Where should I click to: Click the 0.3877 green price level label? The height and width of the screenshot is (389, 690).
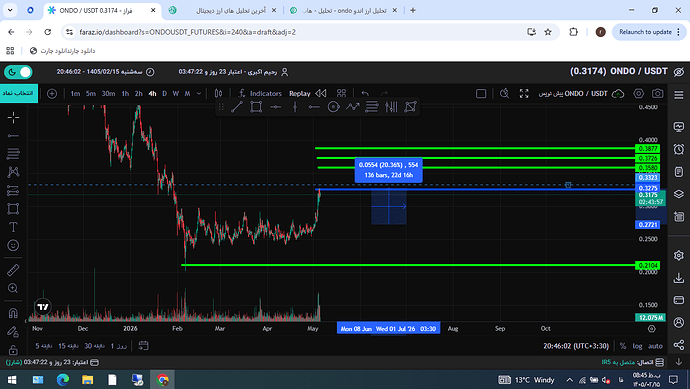point(648,149)
